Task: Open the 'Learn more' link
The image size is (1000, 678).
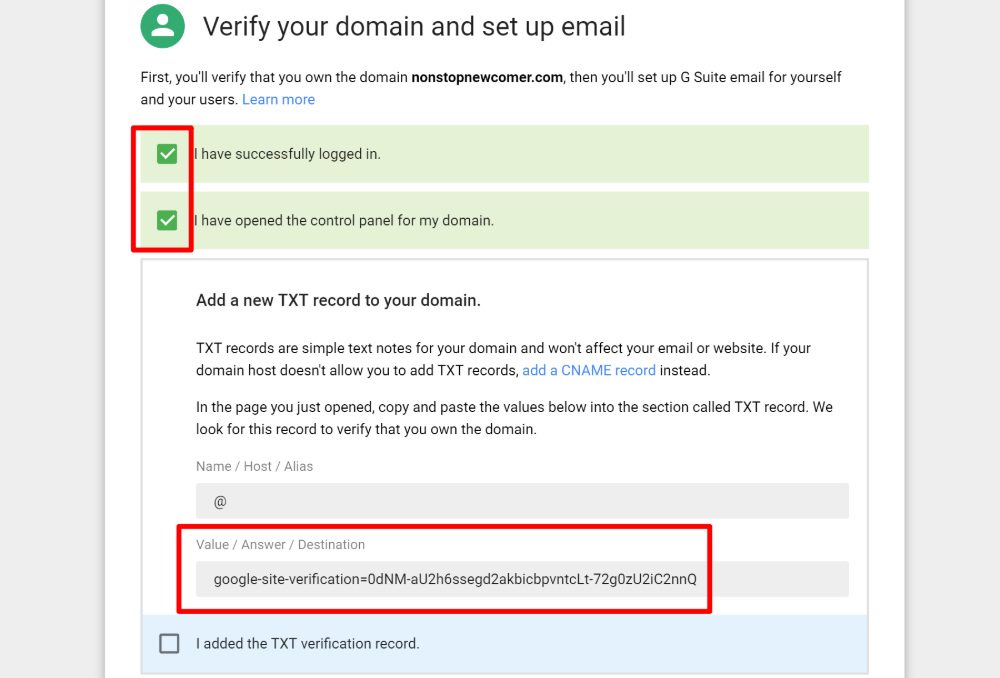Action: [x=278, y=99]
